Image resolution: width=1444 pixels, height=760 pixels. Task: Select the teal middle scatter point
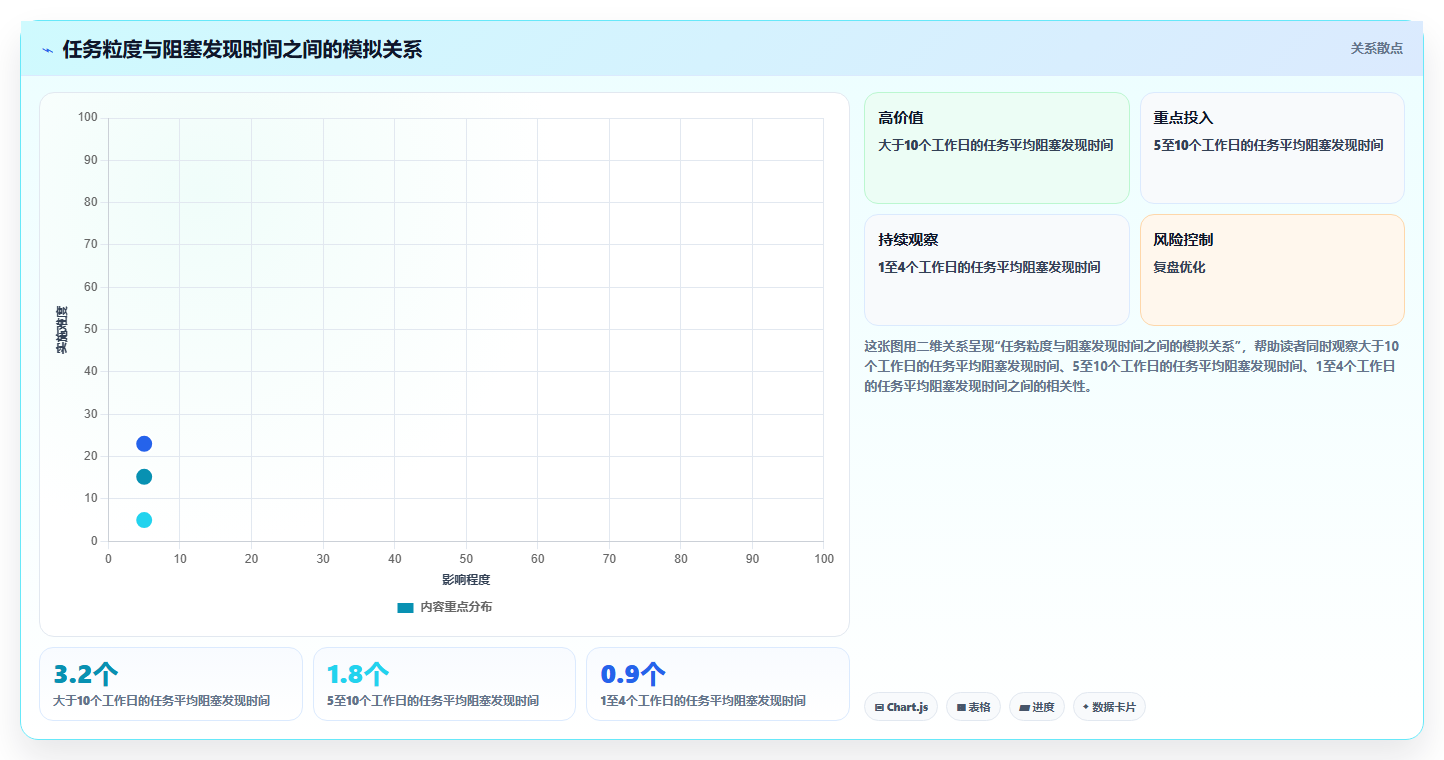(144, 477)
